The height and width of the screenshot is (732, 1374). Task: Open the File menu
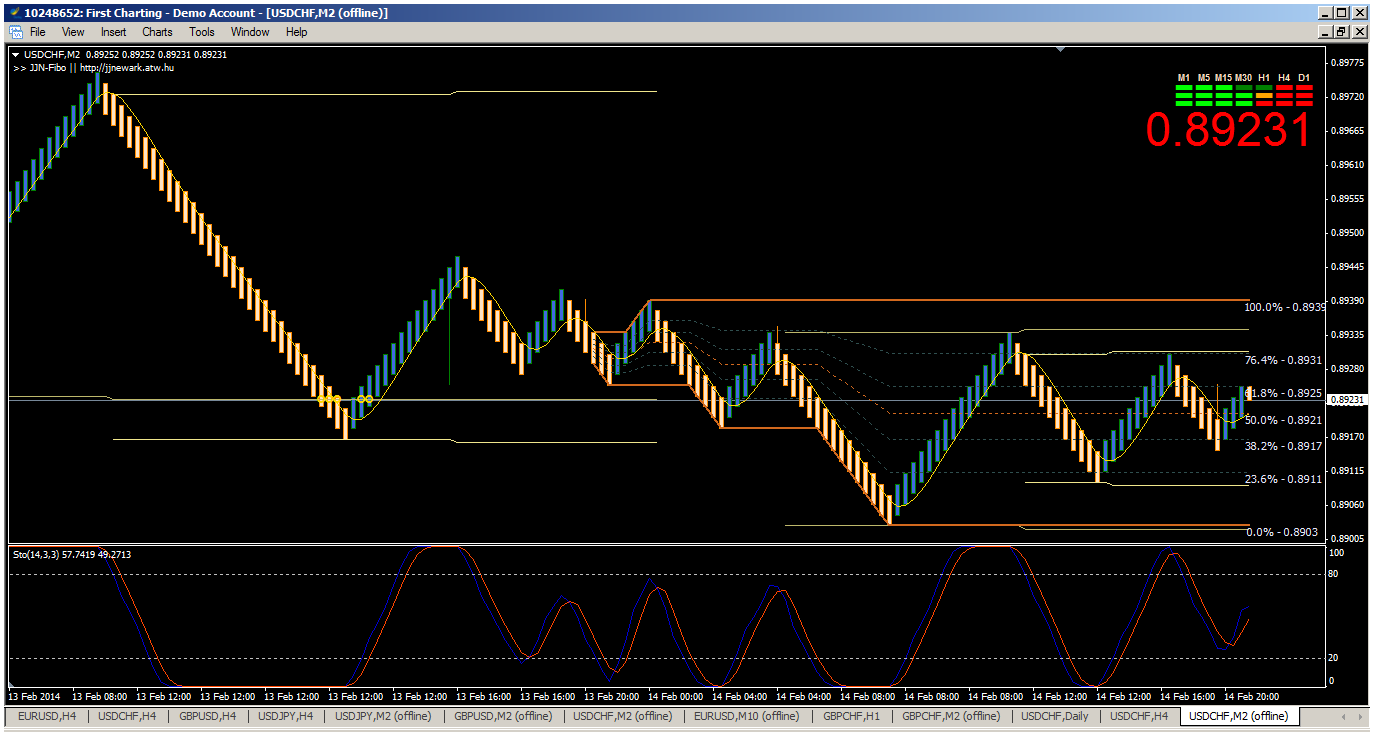[x=38, y=32]
